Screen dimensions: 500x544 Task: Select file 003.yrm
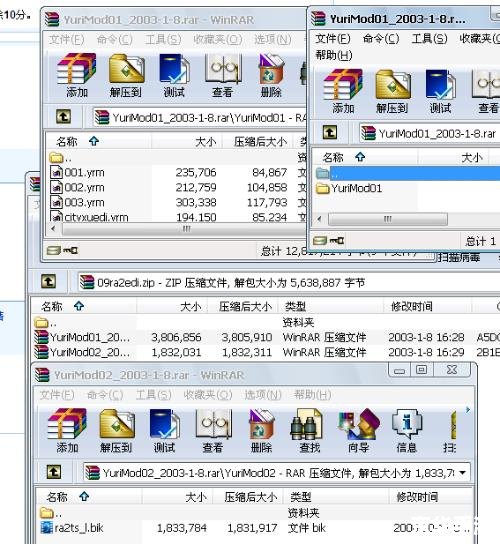point(78,202)
